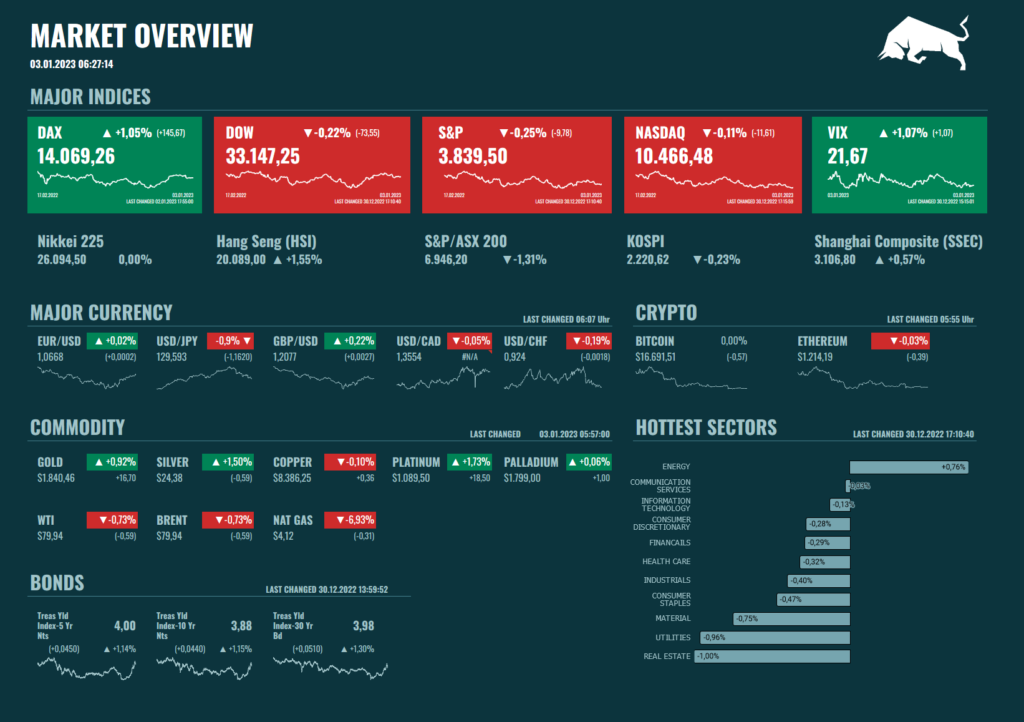The width and height of the screenshot is (1024, 722).
Task: Click the MATERIAL sector bar
Action: click(792, 618)
